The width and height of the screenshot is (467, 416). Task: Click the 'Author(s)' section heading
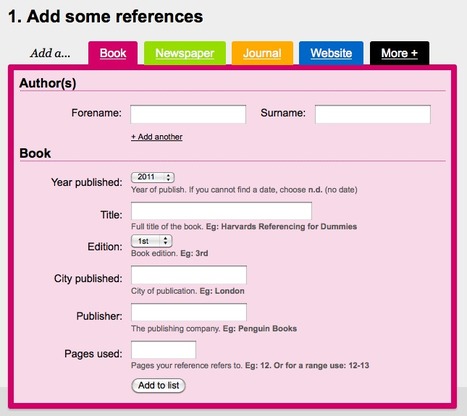[x=48, y=83]
